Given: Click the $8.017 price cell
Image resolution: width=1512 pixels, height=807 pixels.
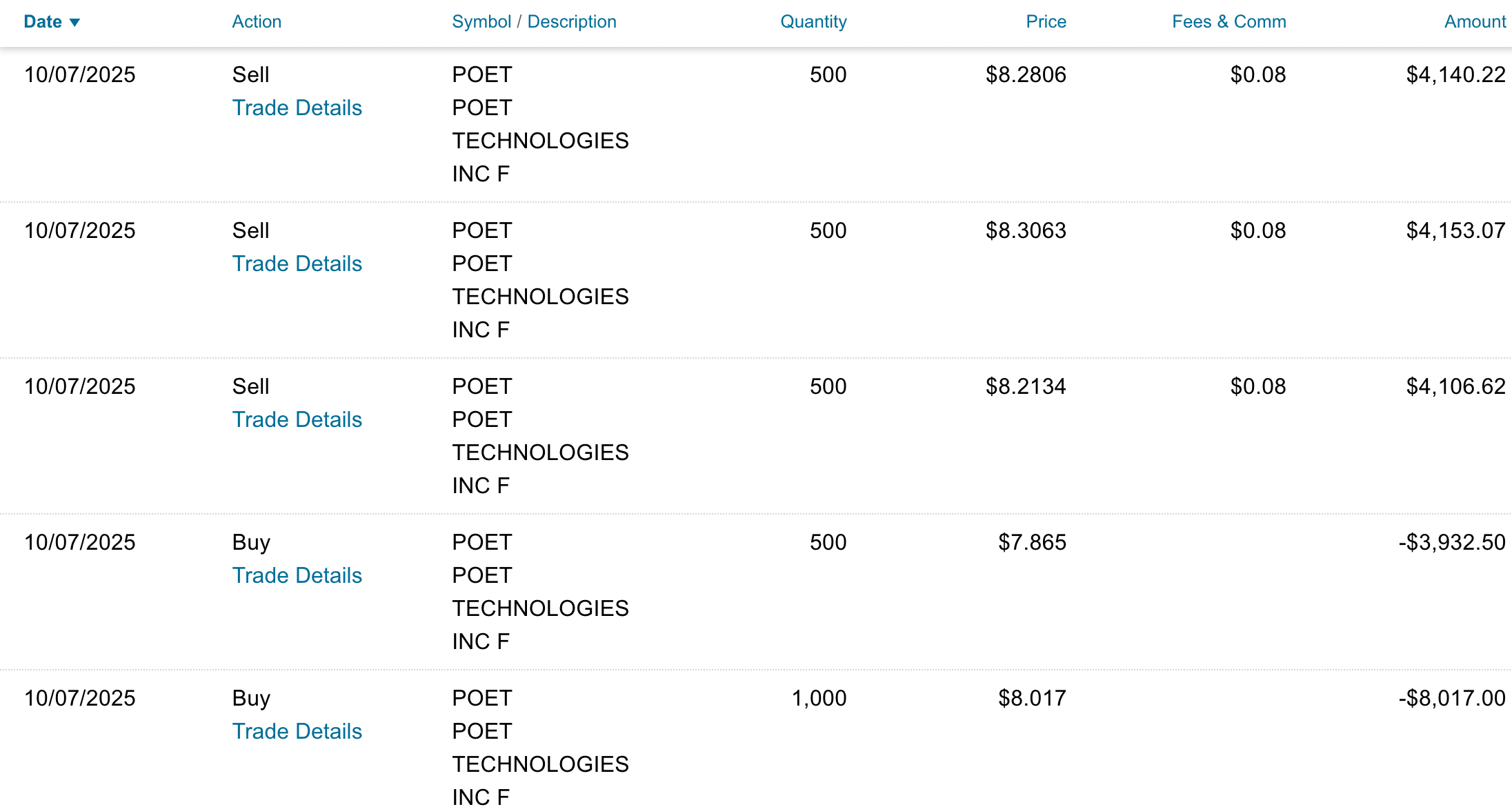Looking at the screenshot, I should 1032,698.
